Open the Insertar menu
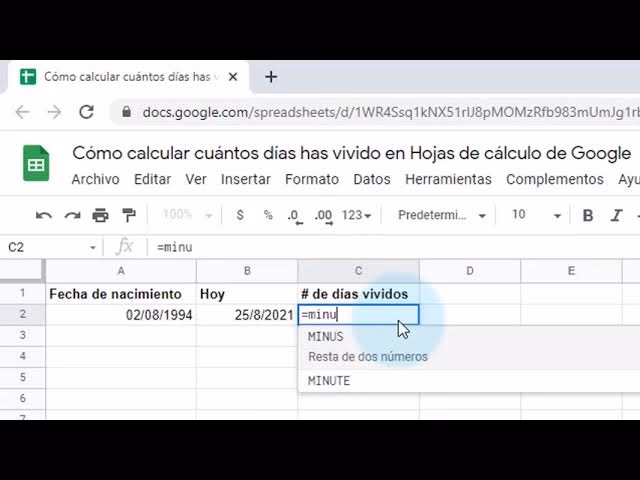640x480 pixels. (246, 179)
